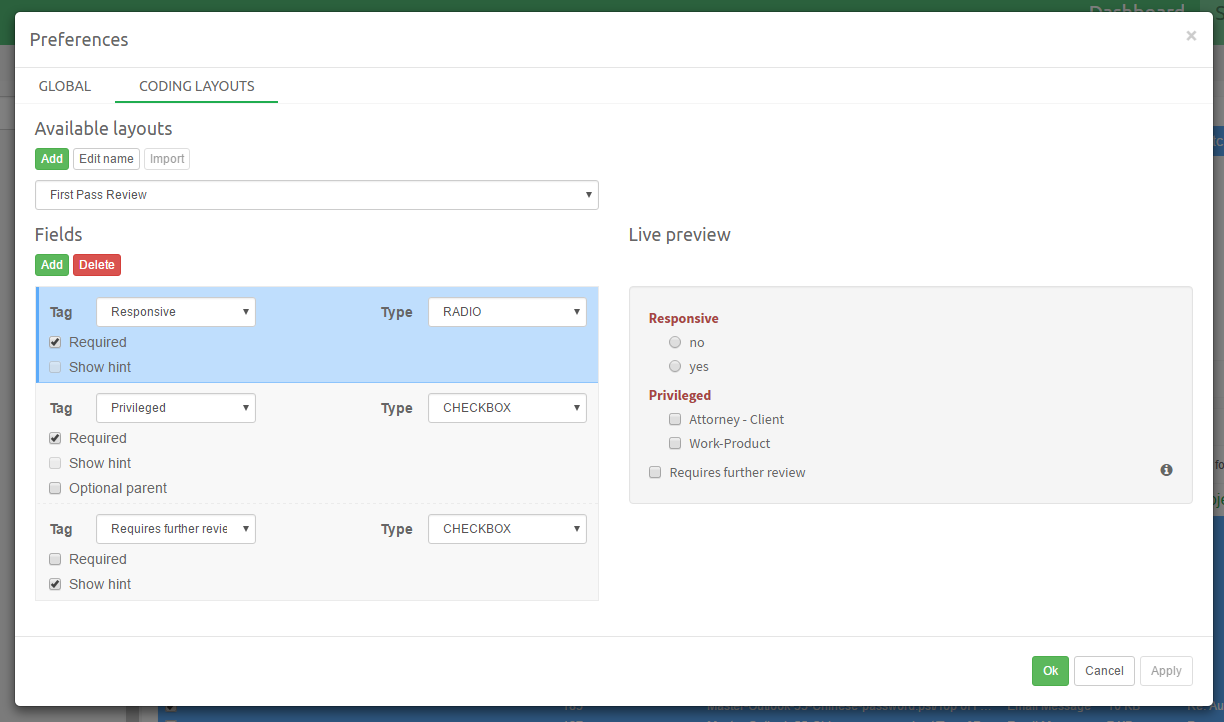Switch to the GLOBAL tab
This screenshot has height=722, width=1224.
pyautogui.click(x=64, y=86)
